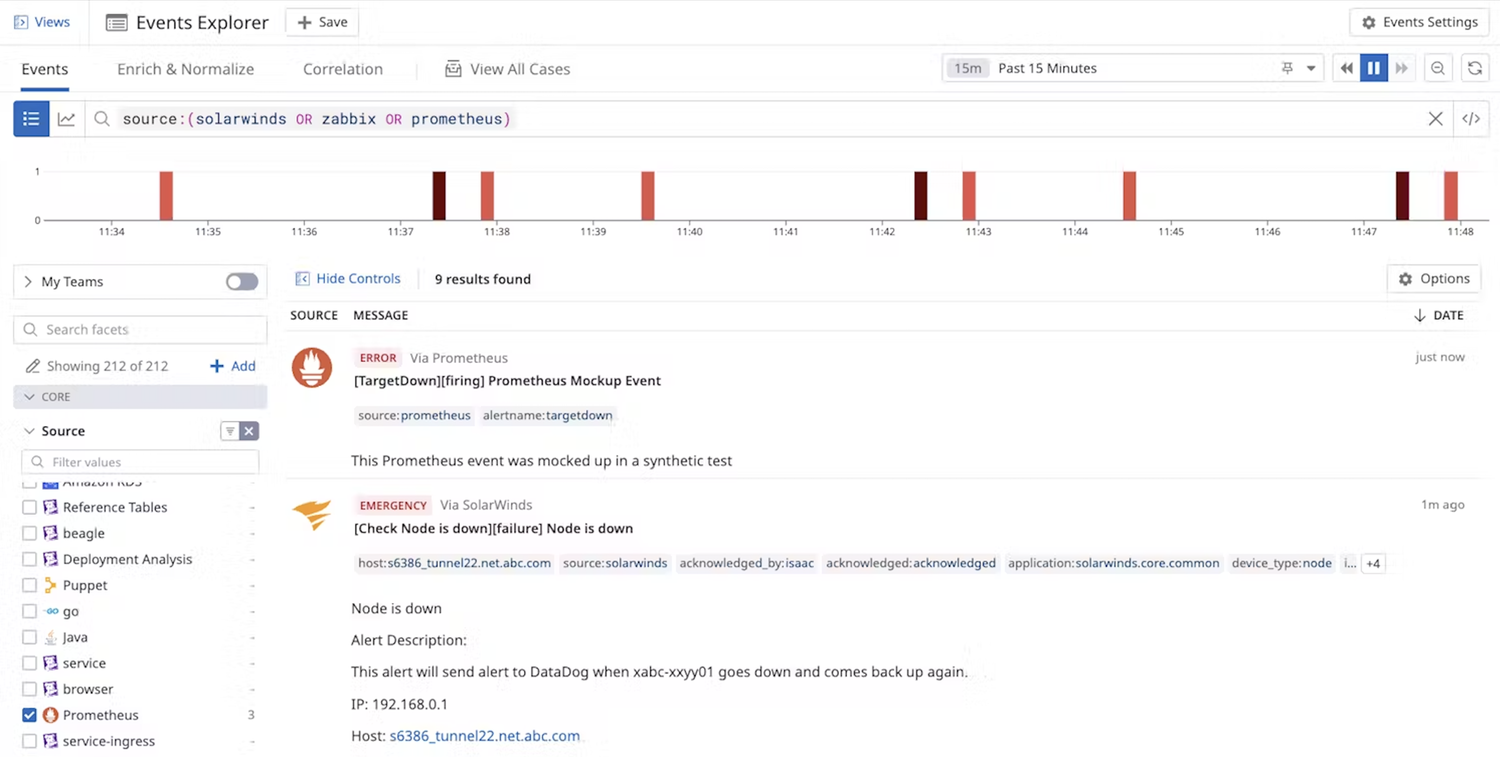Go to View All Cases
This screenshot has width=1500, height=757.
pos(508,69)
